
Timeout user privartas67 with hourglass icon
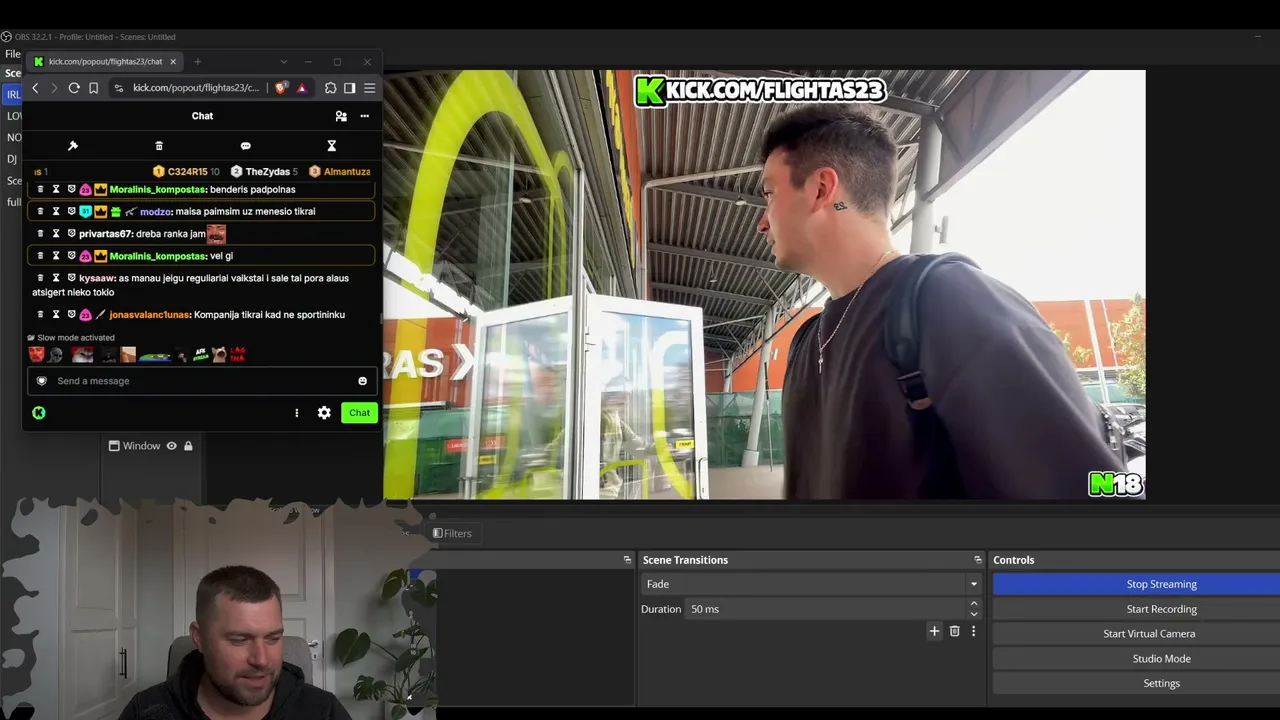pyautogui.click(x=56, y=234)
